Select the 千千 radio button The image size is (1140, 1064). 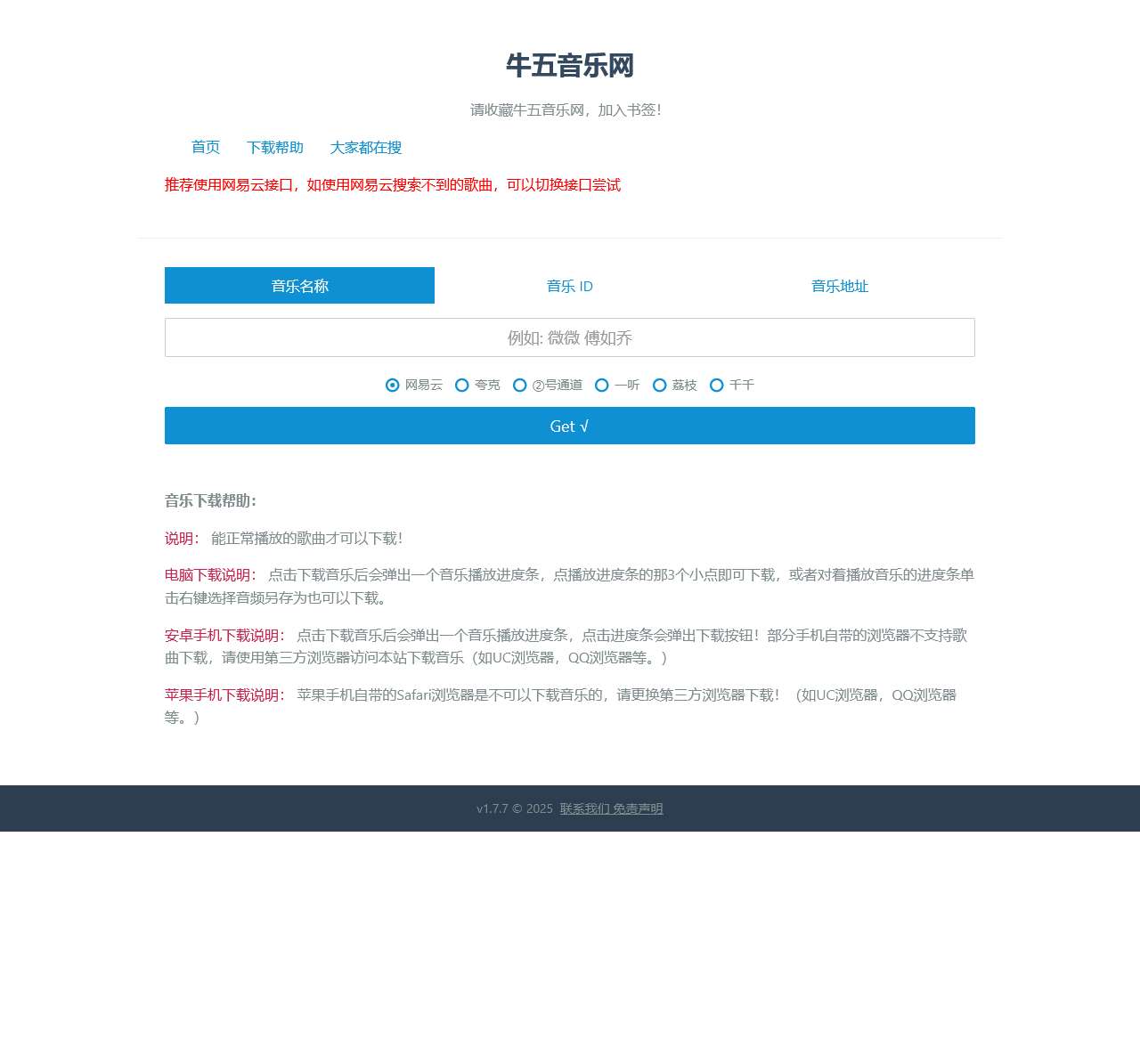716,385
